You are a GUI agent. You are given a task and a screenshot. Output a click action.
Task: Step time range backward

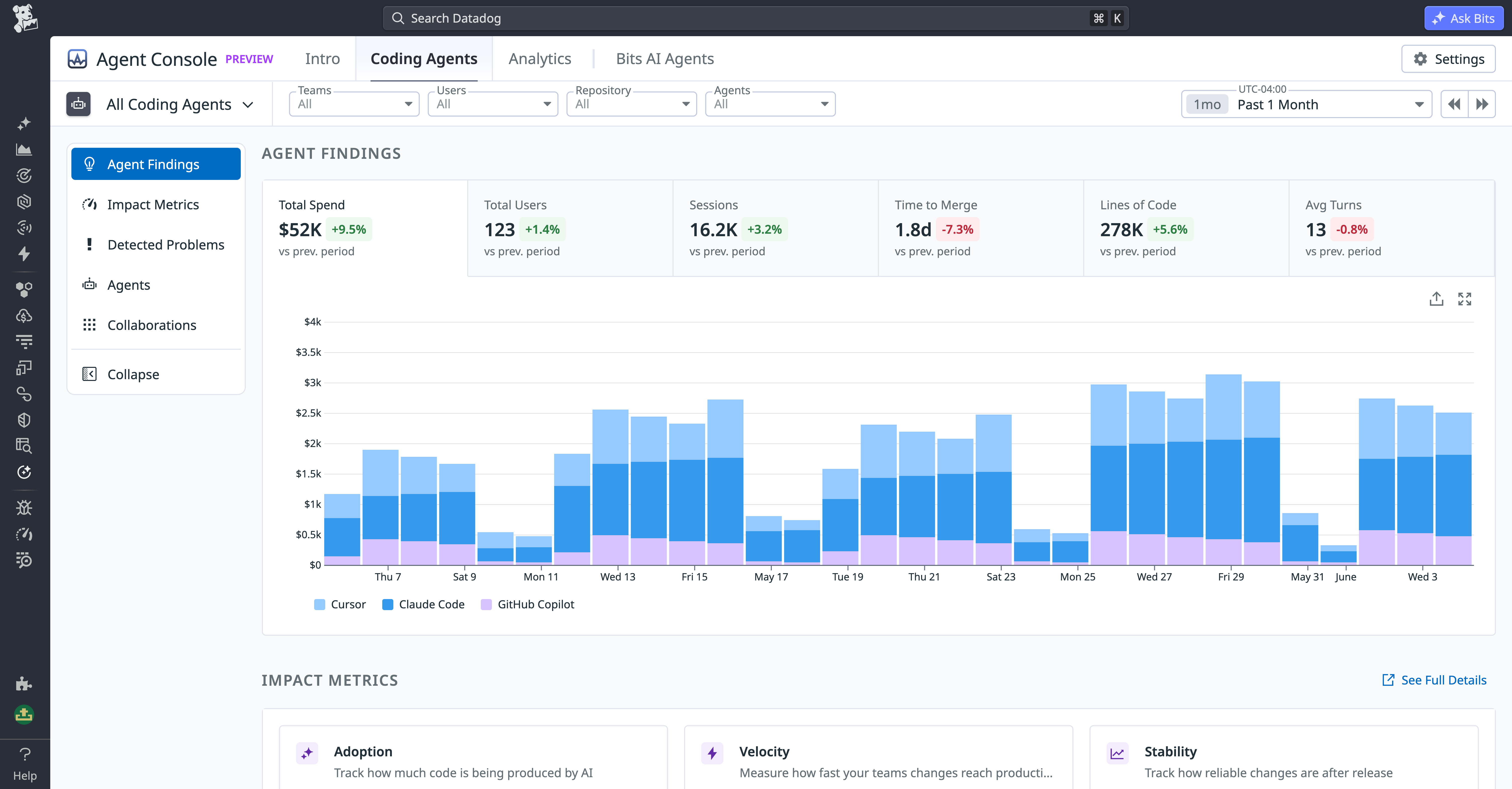coord(1454,105)
